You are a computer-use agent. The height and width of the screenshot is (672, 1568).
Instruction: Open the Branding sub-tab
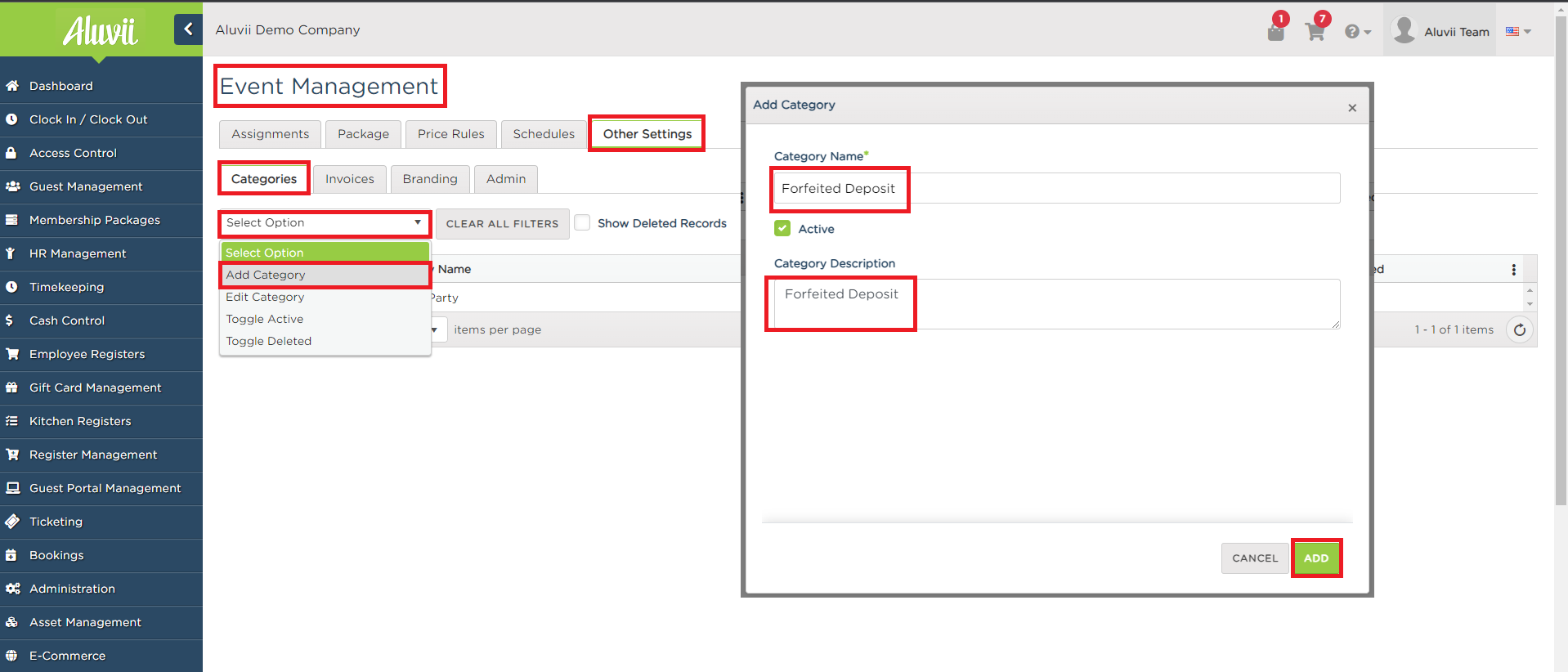pyautogui.click(x=430, y=179)
